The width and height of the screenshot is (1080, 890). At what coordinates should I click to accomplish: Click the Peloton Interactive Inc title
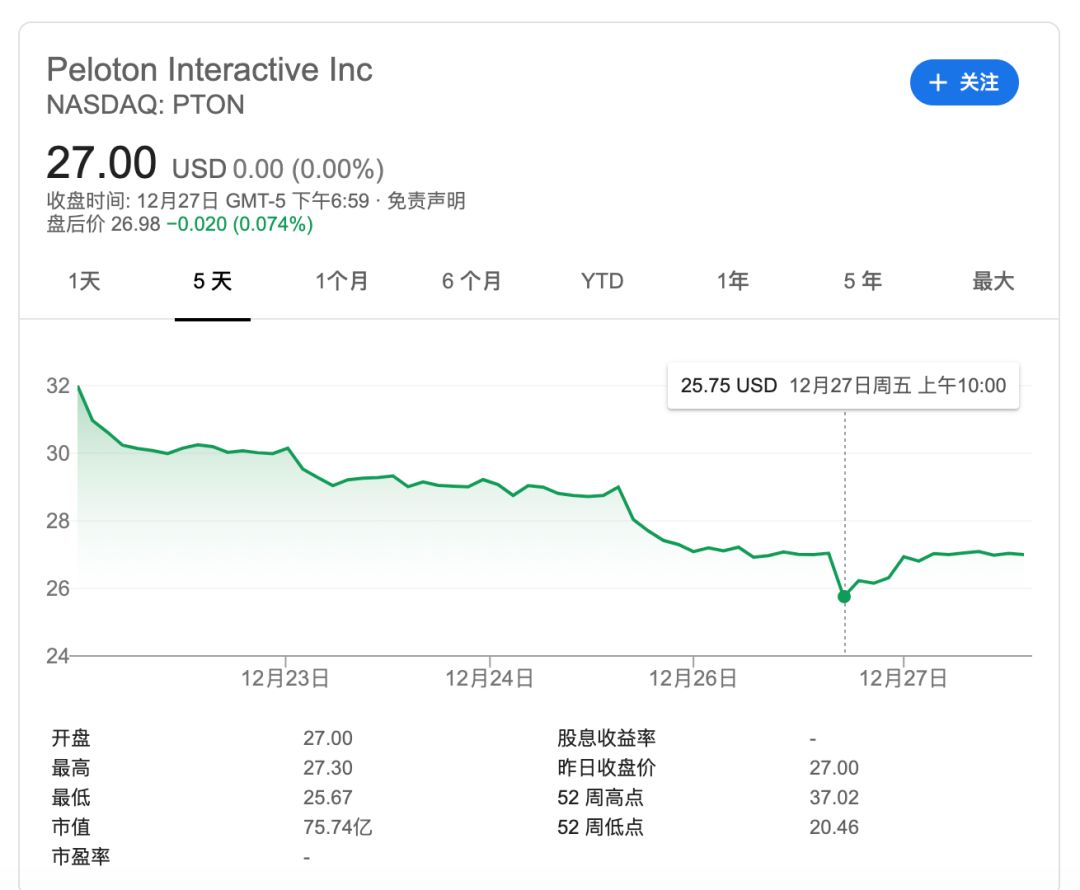click(x=209, y=70)
